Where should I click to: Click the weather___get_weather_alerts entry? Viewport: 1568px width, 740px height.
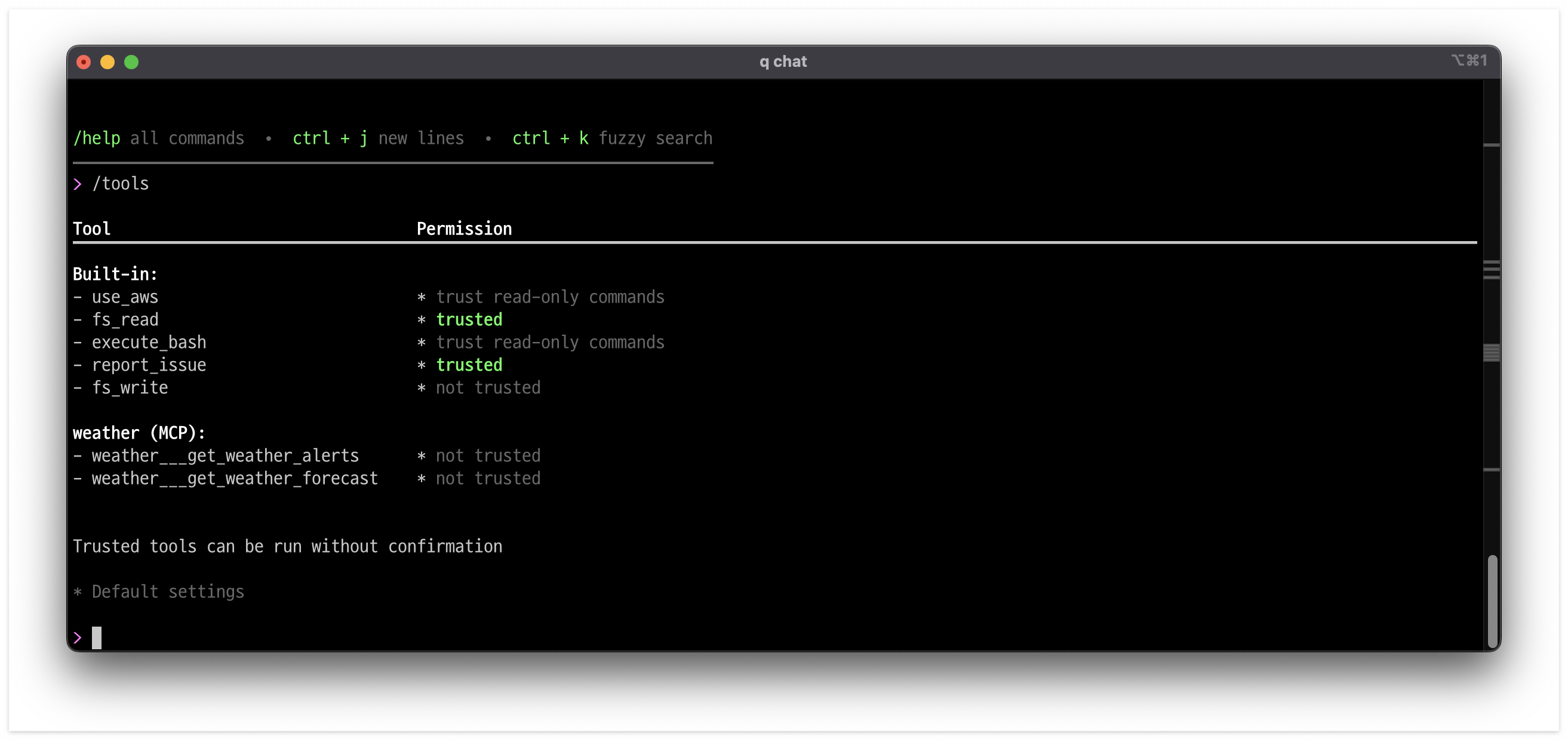[225, 455]
